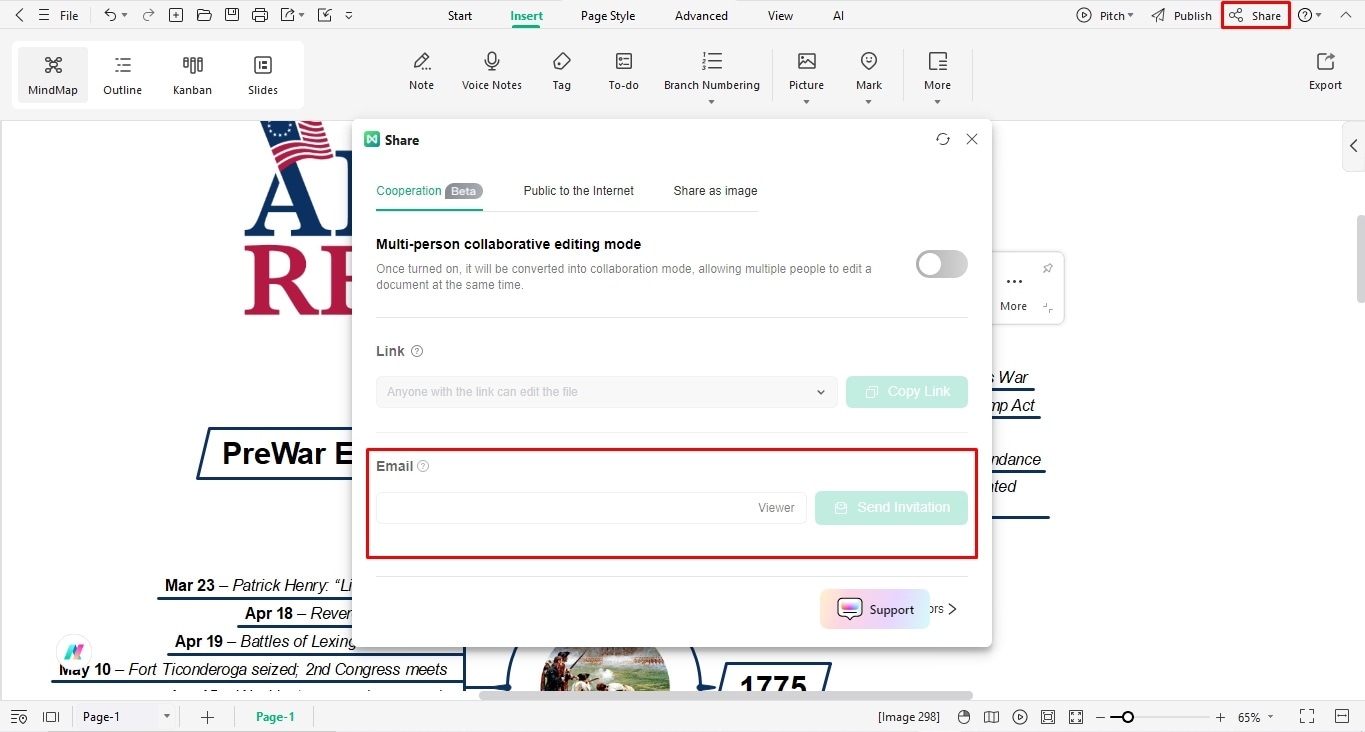The image size is (1365, 732).
Task: Insert Voice Notes
Action: [492, 72]
